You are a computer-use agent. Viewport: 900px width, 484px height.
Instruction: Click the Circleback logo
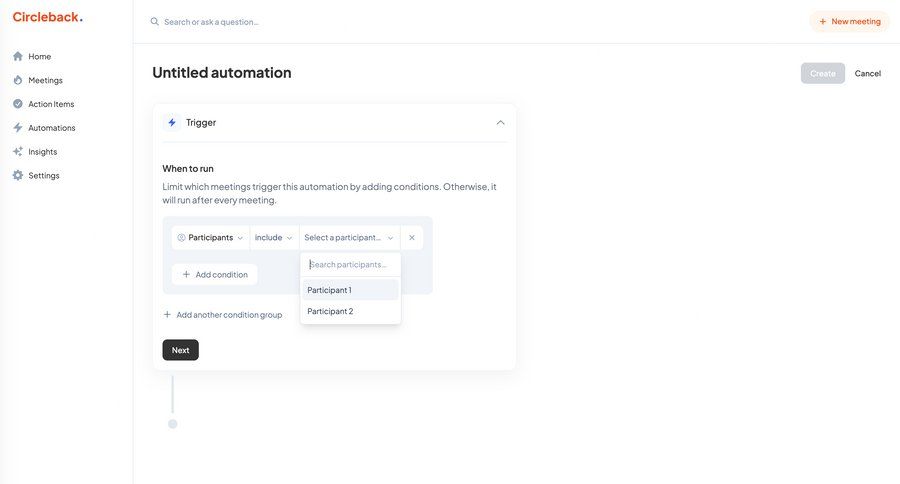point(47,17)
